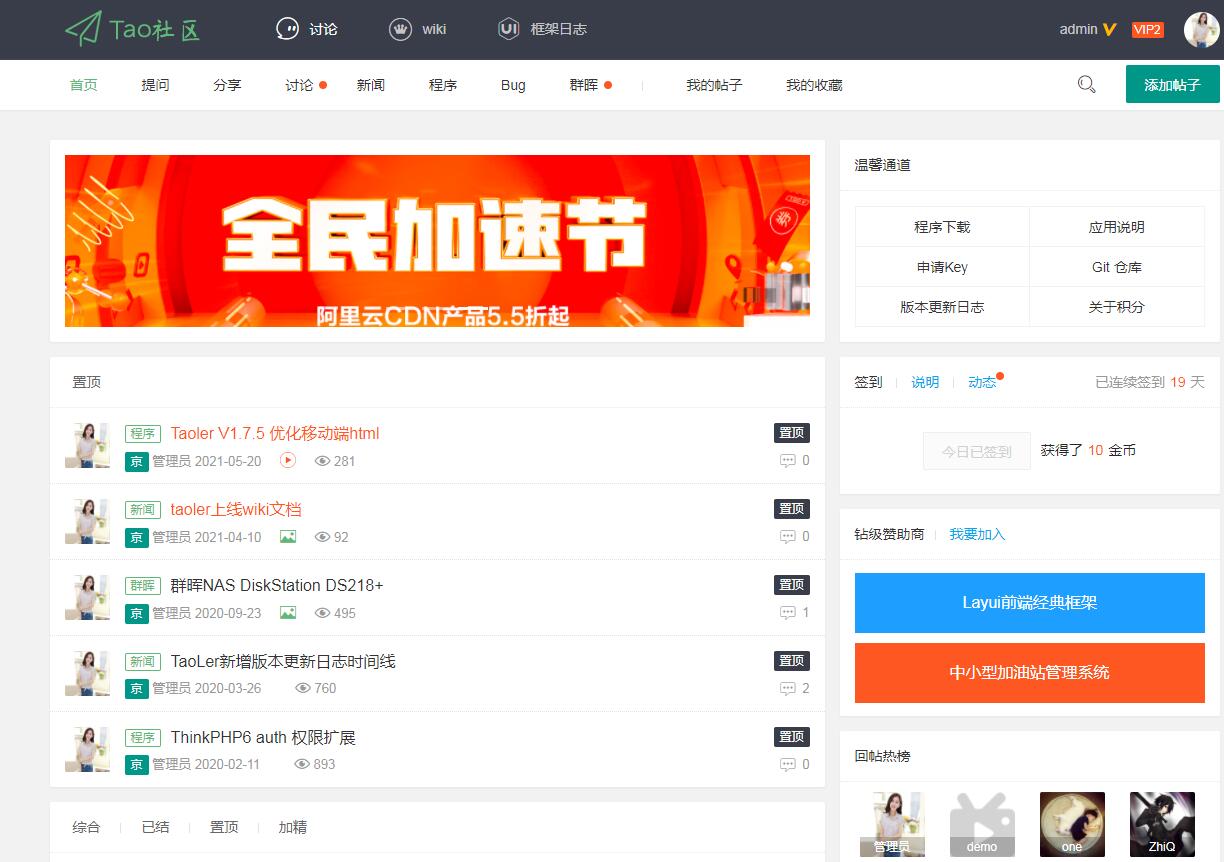The image size is (1224, 862).
Task: Click the 添加帖子 button
Action: [x=1172, y=84]
